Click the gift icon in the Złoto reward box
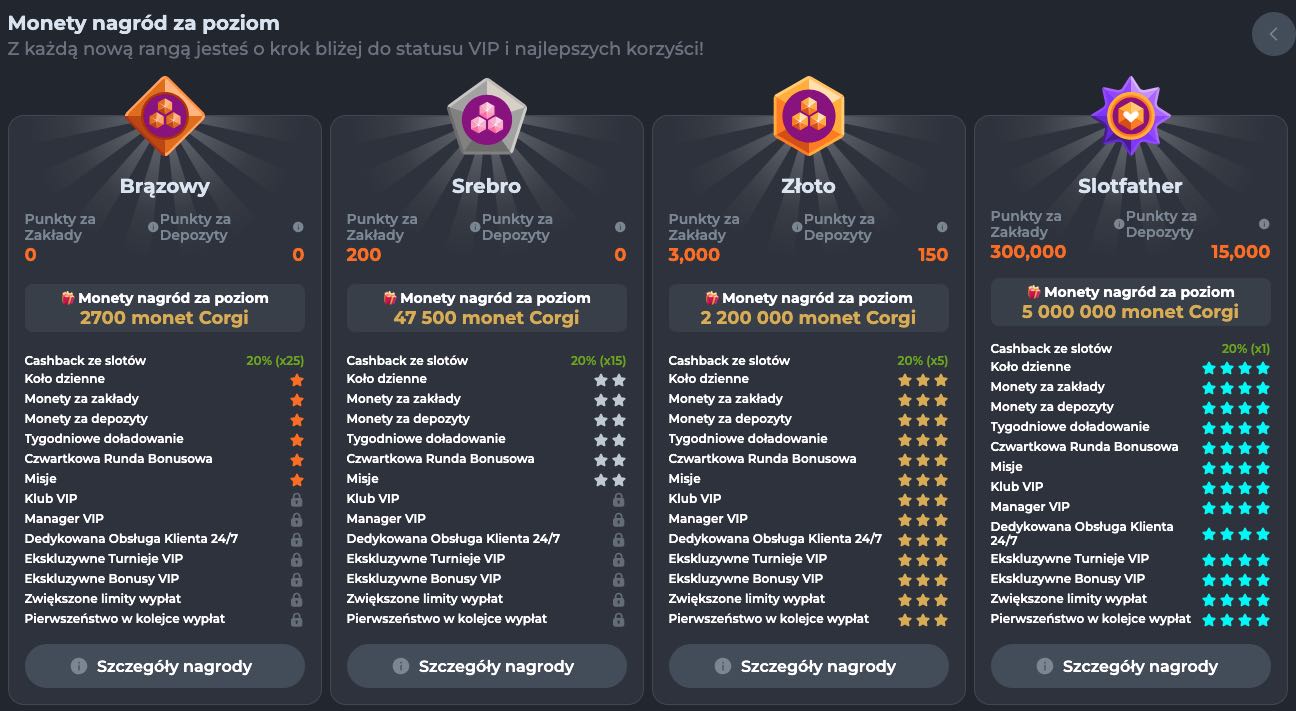Viewport: 1296px width, 711px height. click(x=712, y=298)
